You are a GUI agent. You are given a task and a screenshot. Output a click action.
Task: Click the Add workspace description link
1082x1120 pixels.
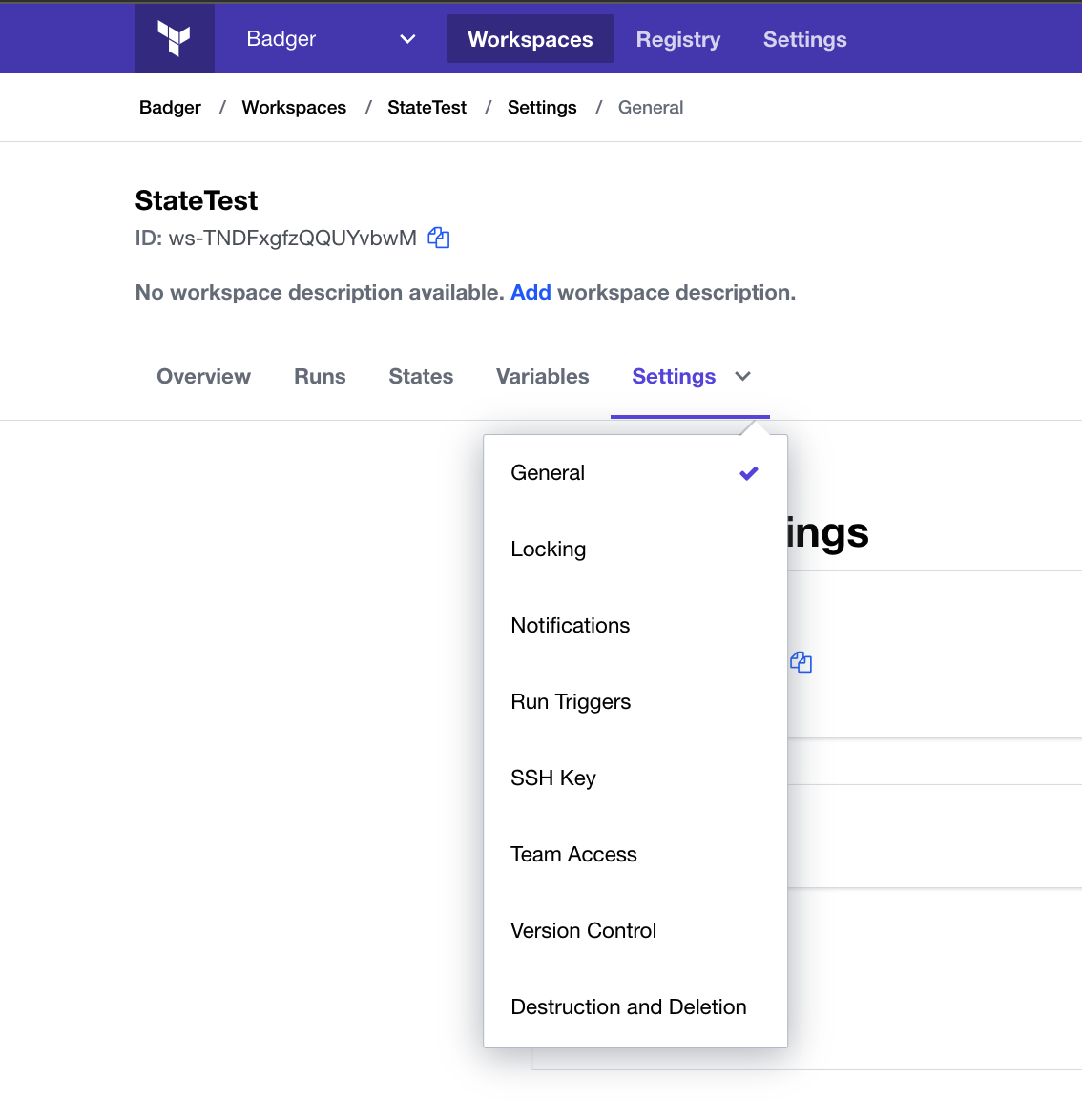point(531,293)
